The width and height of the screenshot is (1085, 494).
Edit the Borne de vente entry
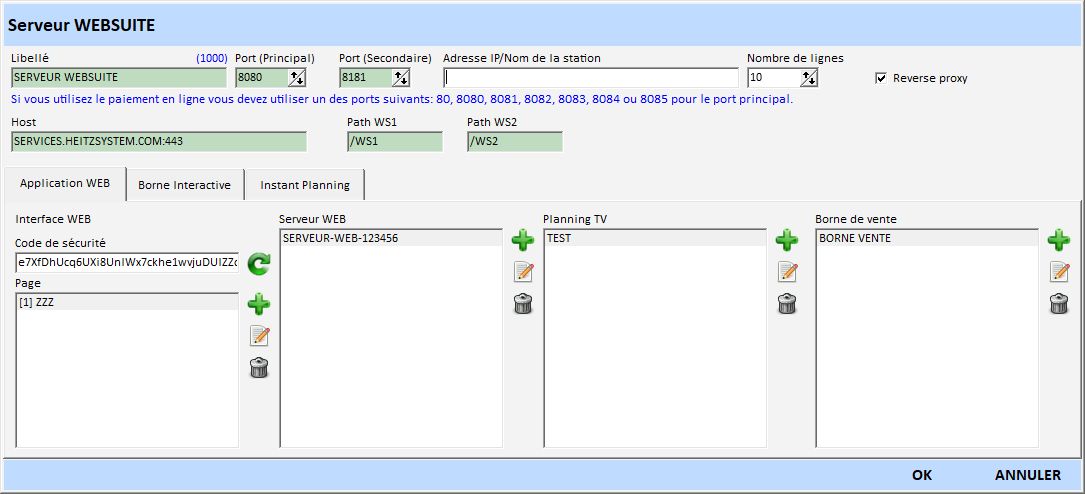[x=1059, y=272]
